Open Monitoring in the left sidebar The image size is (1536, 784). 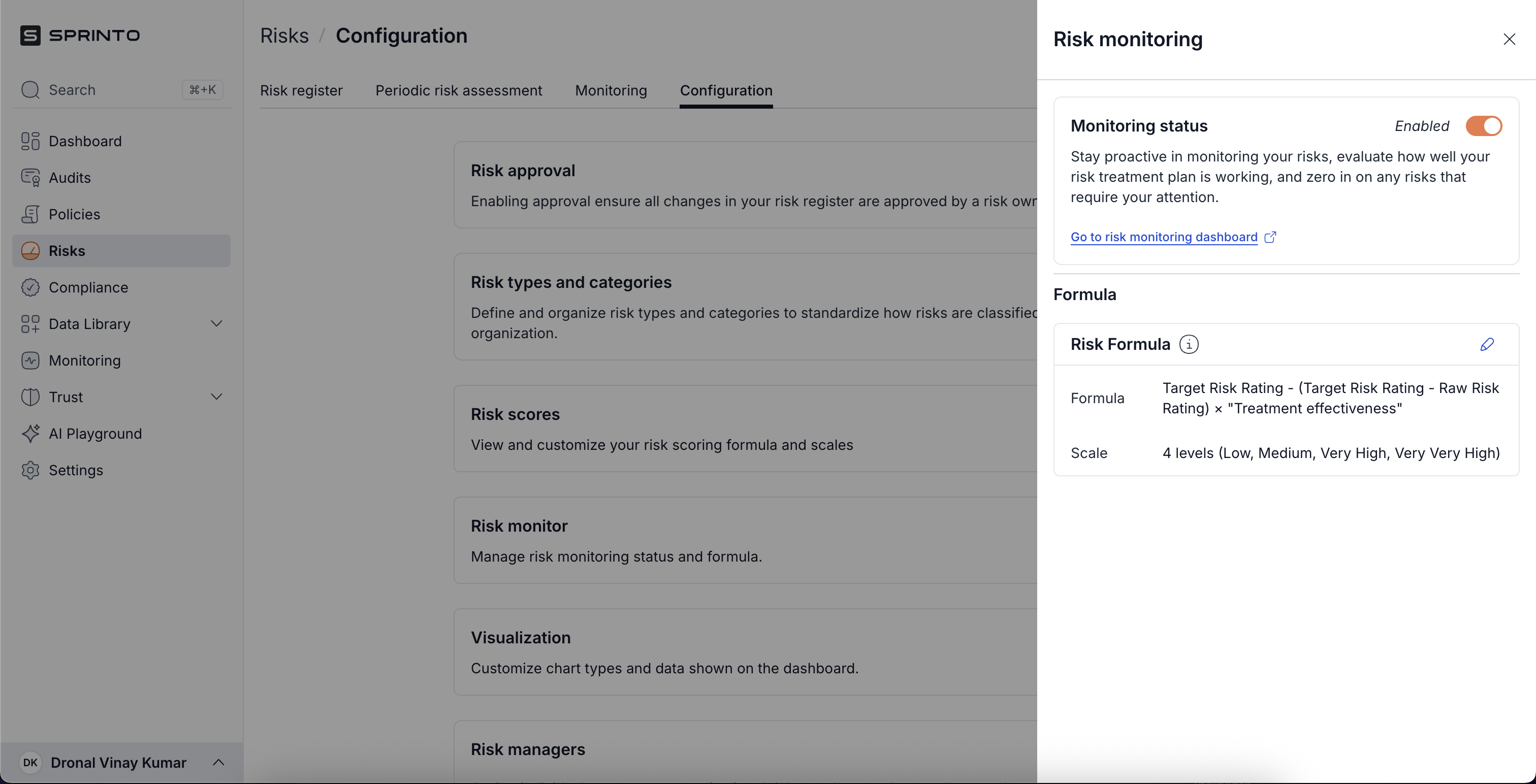[84, 361]
